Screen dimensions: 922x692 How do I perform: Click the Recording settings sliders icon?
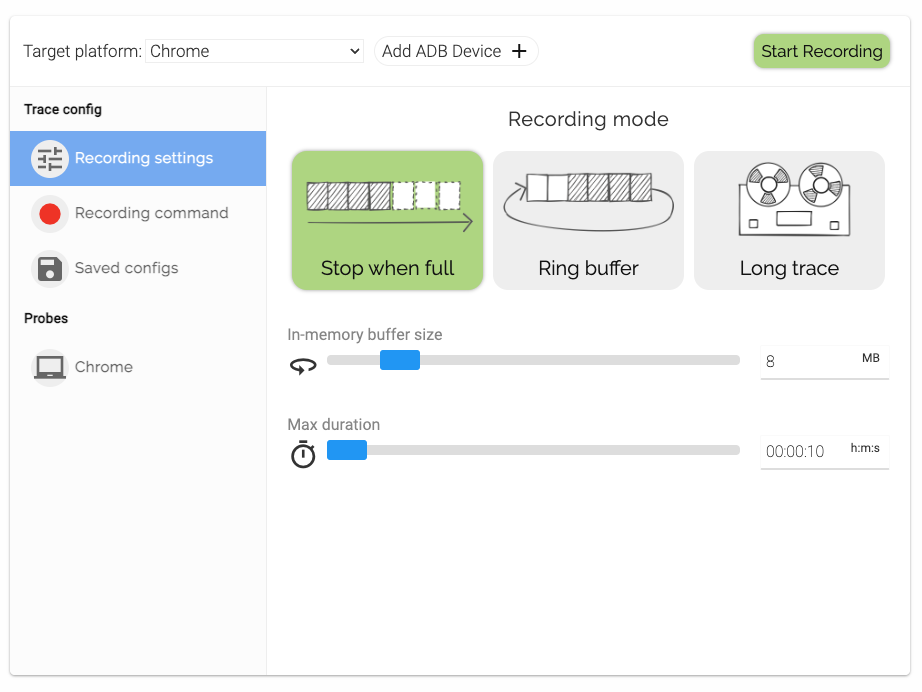pyautogui.click(x=49, y=159)
